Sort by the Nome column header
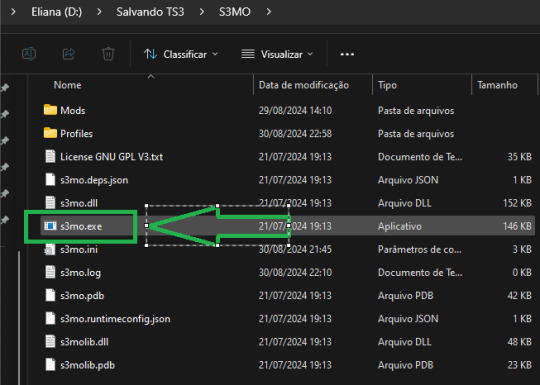This screenshot has width=540, height=385. click(x=68, y=85)
